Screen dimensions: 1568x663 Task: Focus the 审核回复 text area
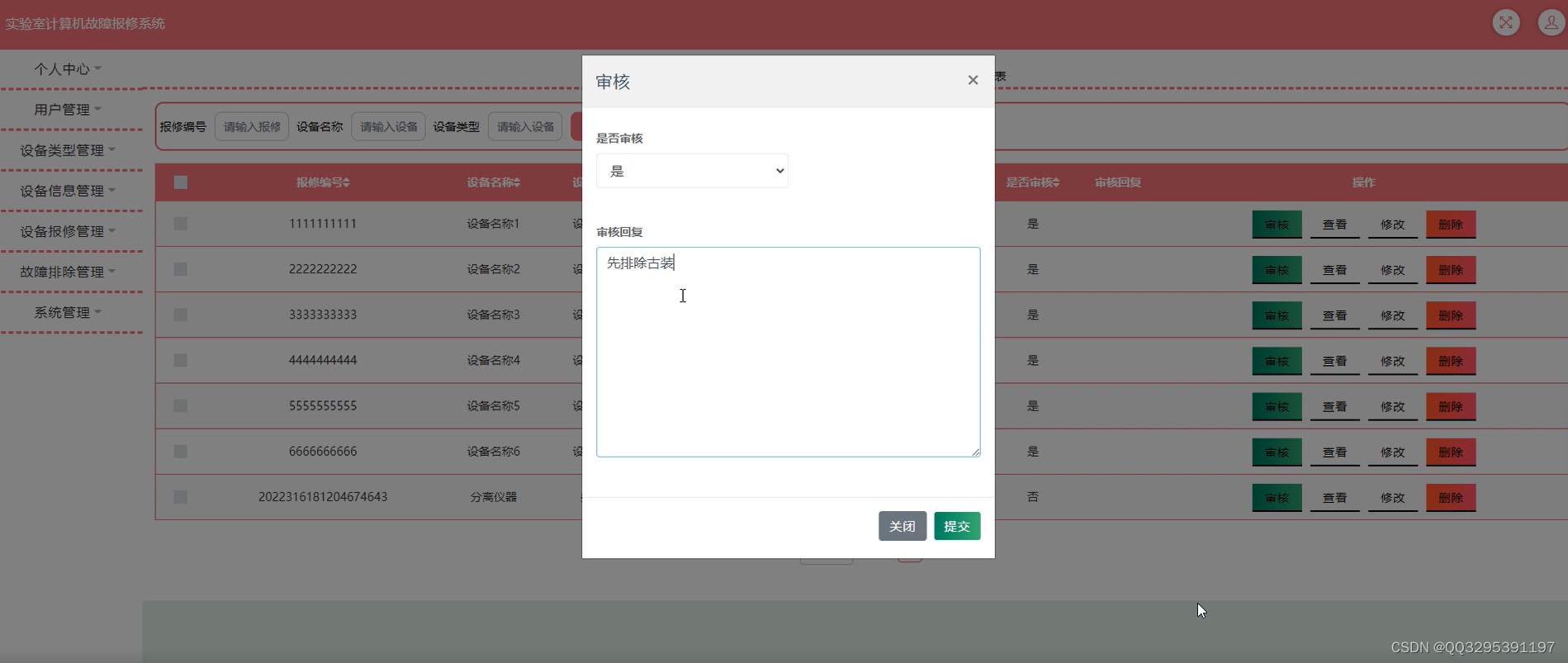pos(788,352)
